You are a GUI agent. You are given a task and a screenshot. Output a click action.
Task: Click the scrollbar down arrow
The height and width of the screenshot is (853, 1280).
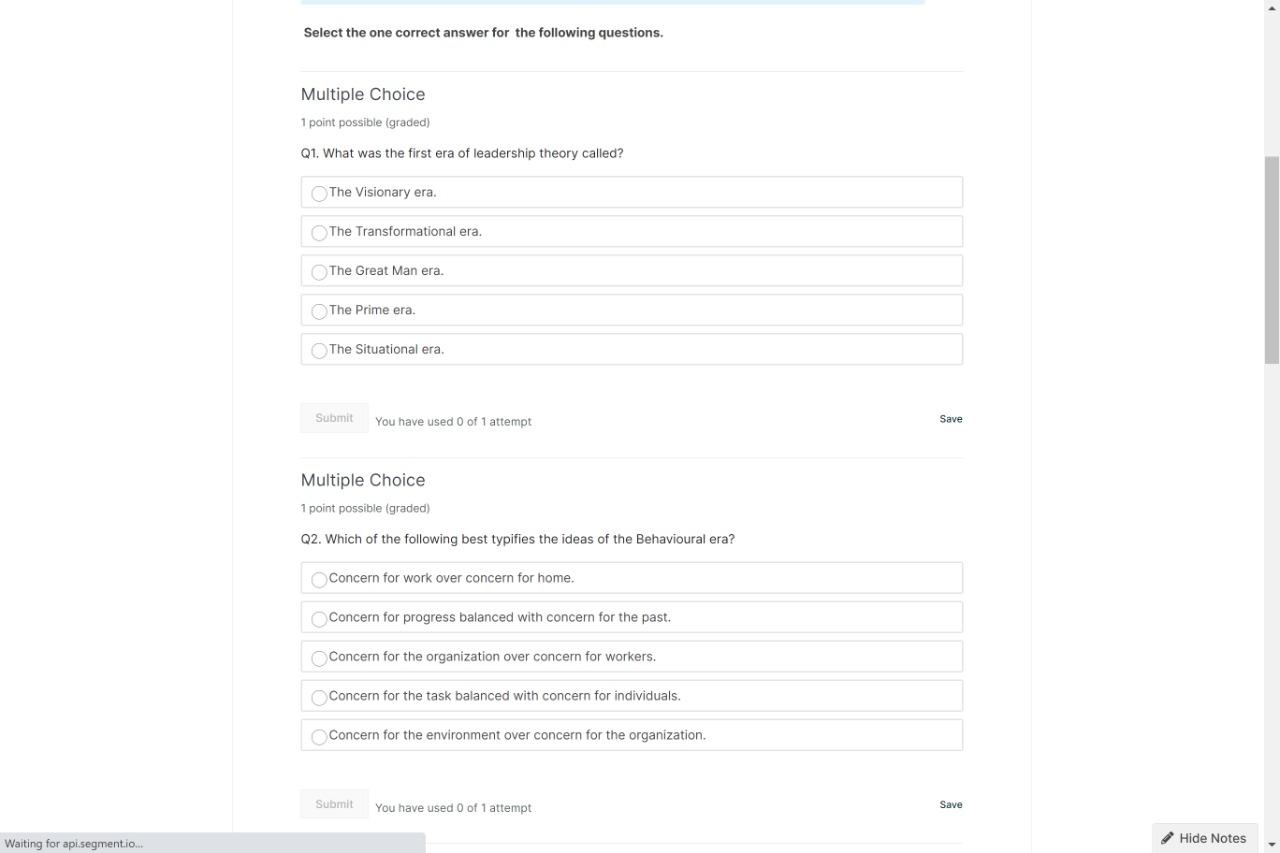coord(1272,845)
